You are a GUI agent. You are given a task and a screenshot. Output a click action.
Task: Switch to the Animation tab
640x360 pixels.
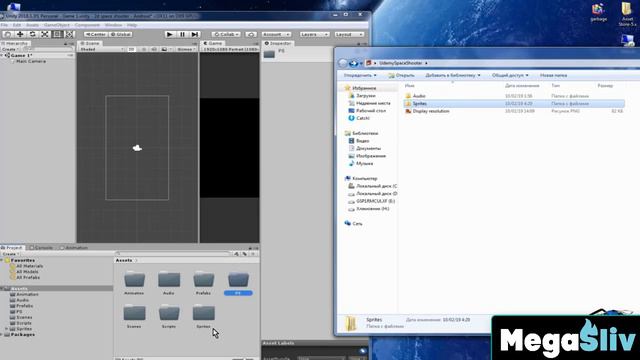tap(73, 248)
